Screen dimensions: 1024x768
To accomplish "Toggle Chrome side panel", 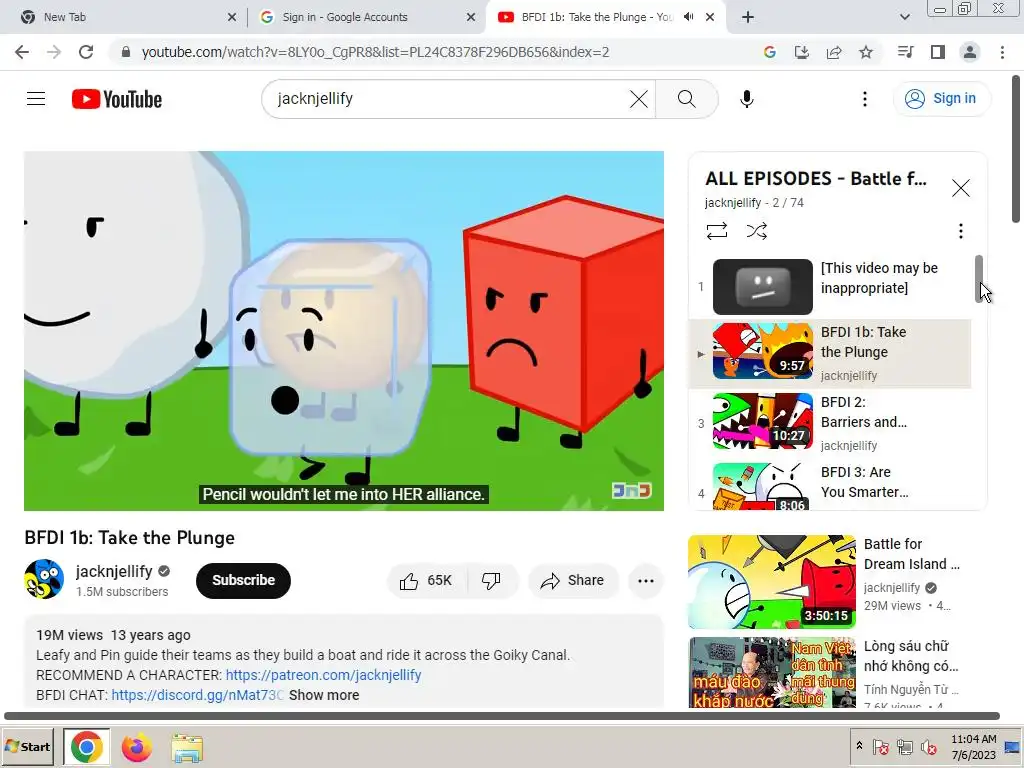I will pos(938,52).
